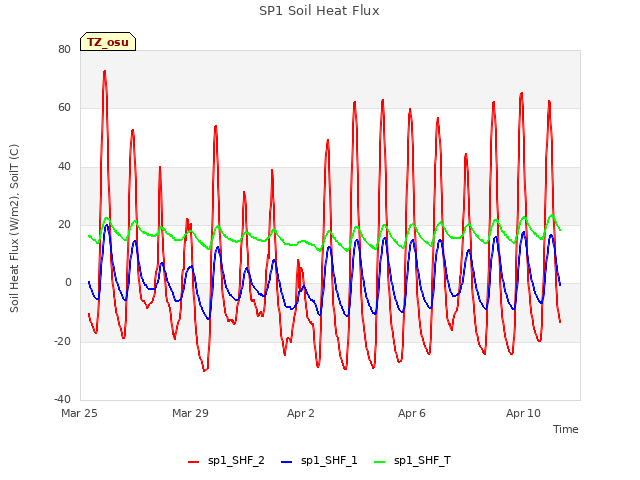The width and height of the screenshot is (640, 480).
Task: Click the highest red peak near Mar 25
Action: pyautogui.click(x=104, y=72)
